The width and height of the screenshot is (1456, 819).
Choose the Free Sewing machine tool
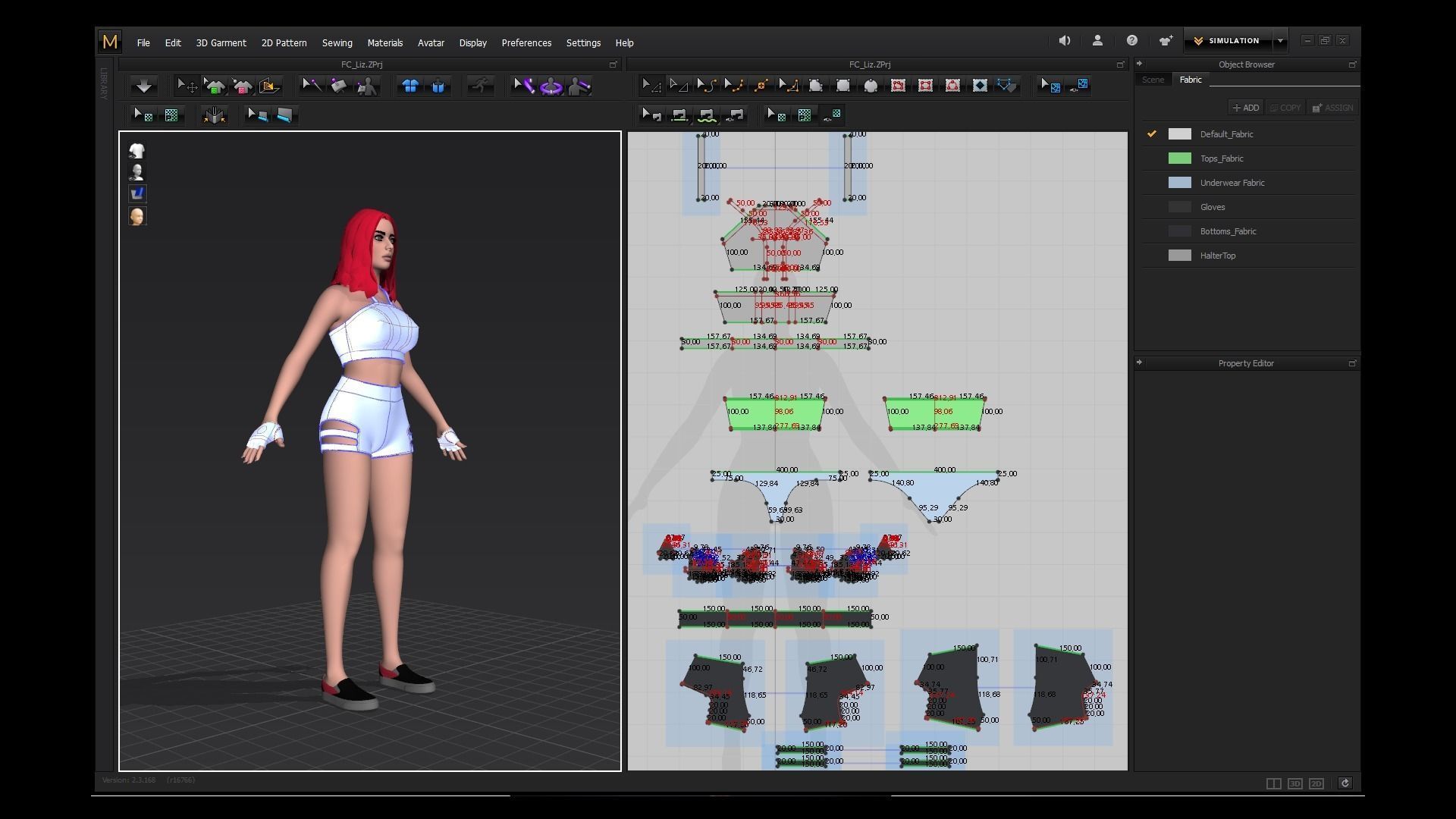pos(707,115)
